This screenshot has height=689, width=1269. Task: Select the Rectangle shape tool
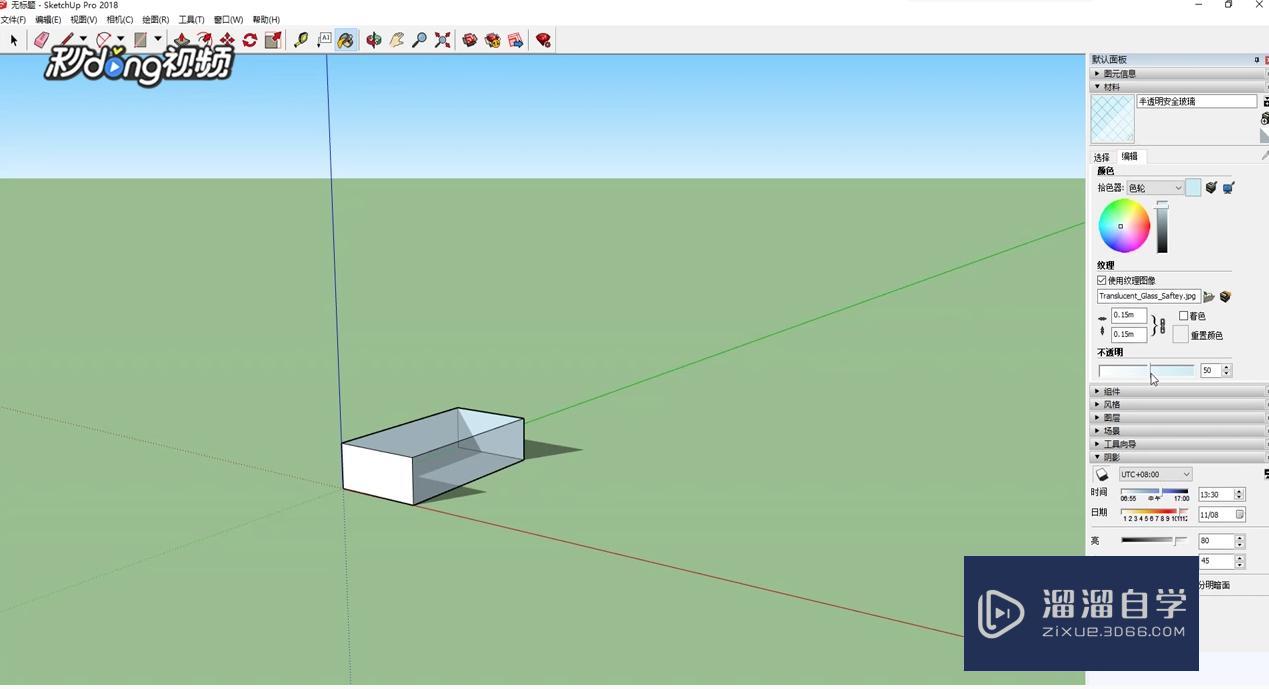[x=141, y=40]
